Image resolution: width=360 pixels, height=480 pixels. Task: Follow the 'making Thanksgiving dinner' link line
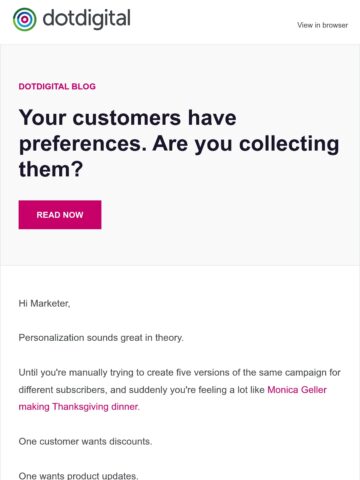[79, 407]
